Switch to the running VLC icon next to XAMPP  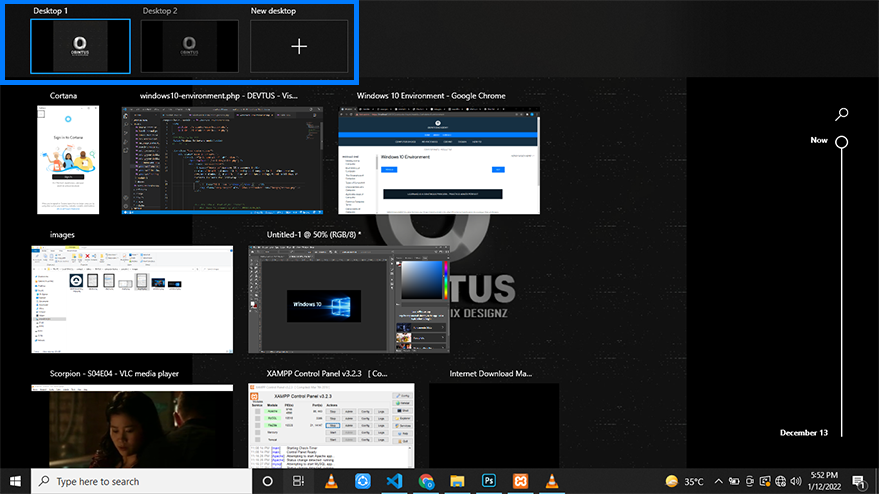[552, 481]
